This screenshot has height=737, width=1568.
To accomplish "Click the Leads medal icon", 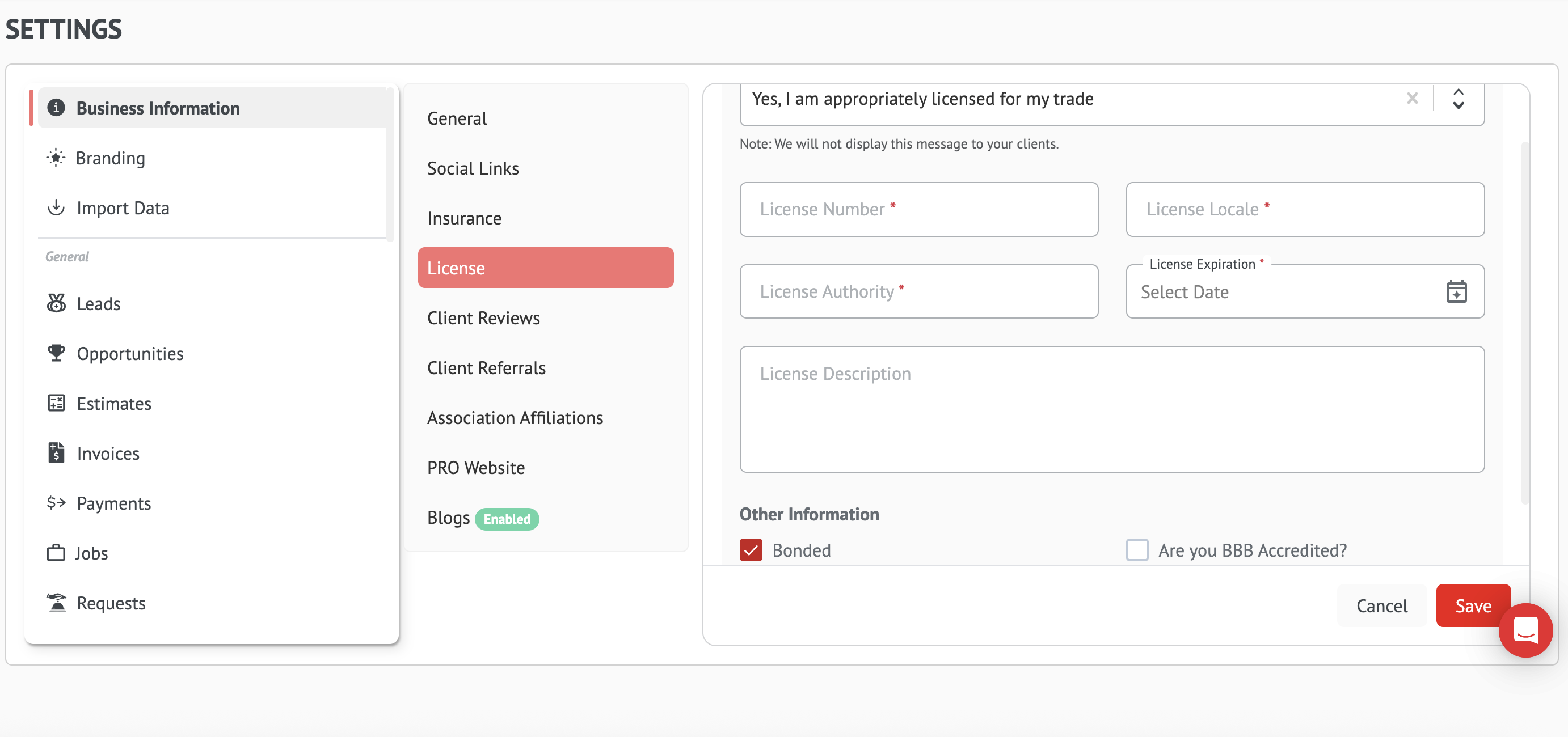I will [x=56, y=303].
